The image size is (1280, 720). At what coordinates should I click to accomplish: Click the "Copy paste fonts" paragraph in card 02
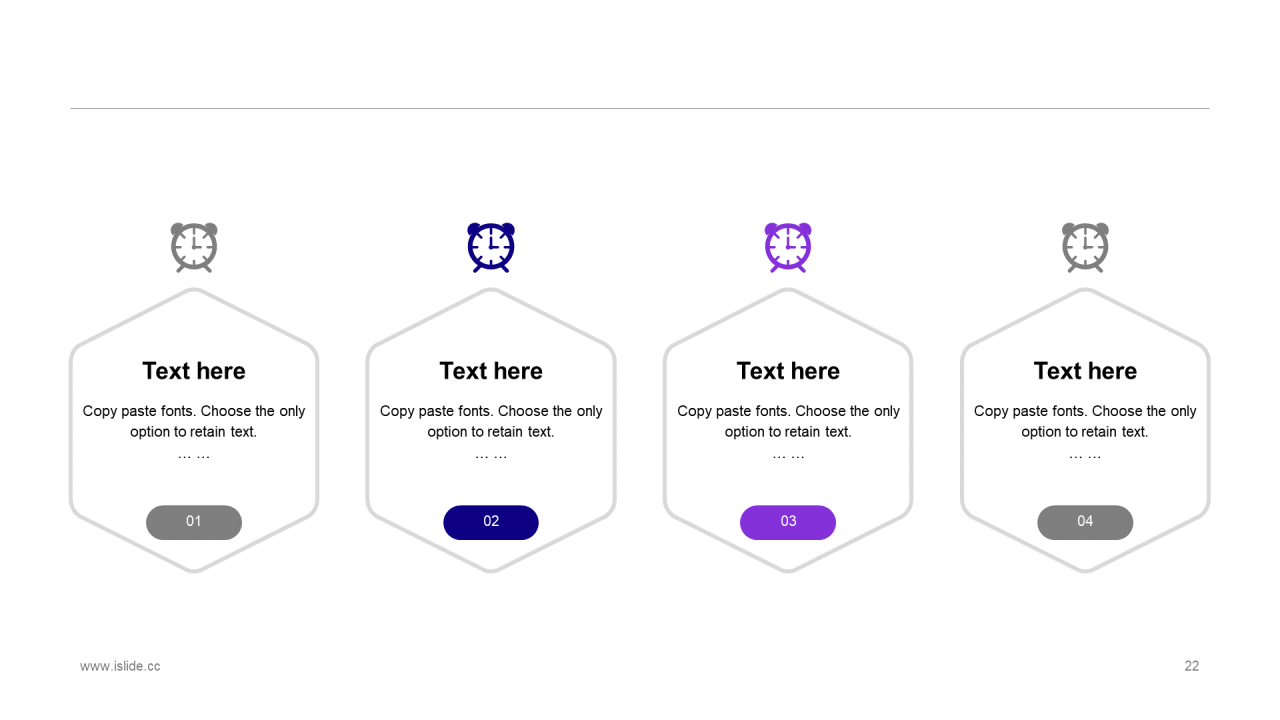pyautogui.click(x=491, y=421)
